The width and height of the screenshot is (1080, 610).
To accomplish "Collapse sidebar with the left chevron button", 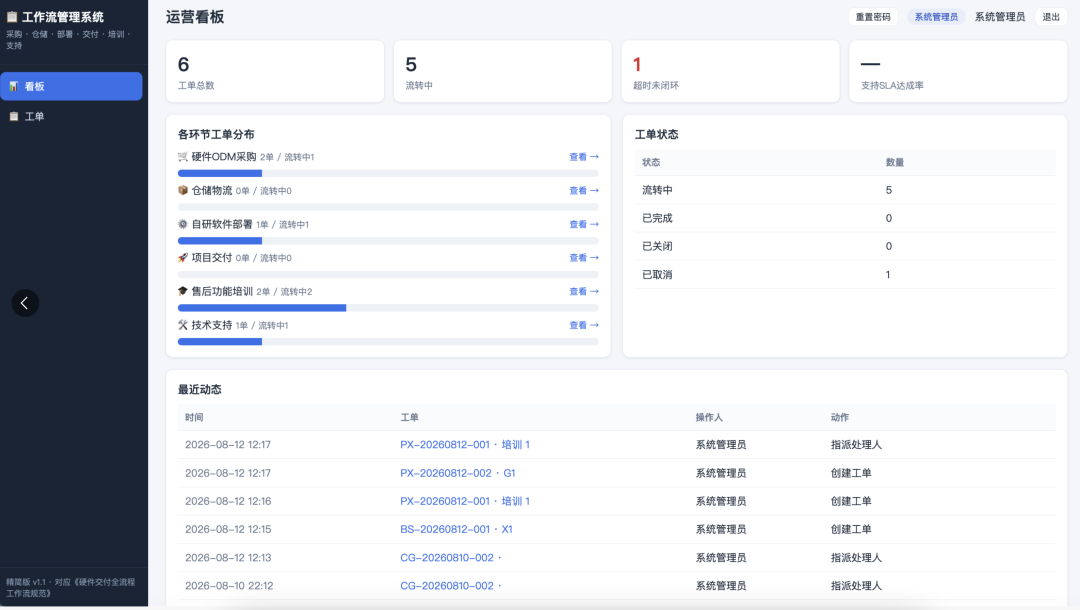I will tap(25, 303).
